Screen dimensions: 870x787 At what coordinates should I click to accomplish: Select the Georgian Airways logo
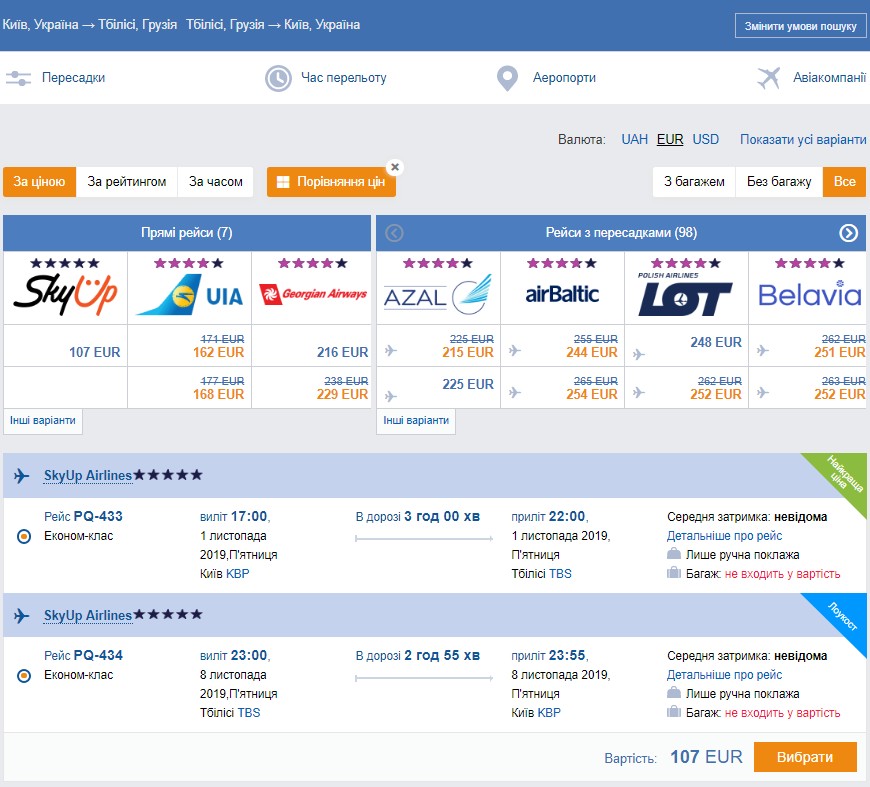[x=313, y=294]
